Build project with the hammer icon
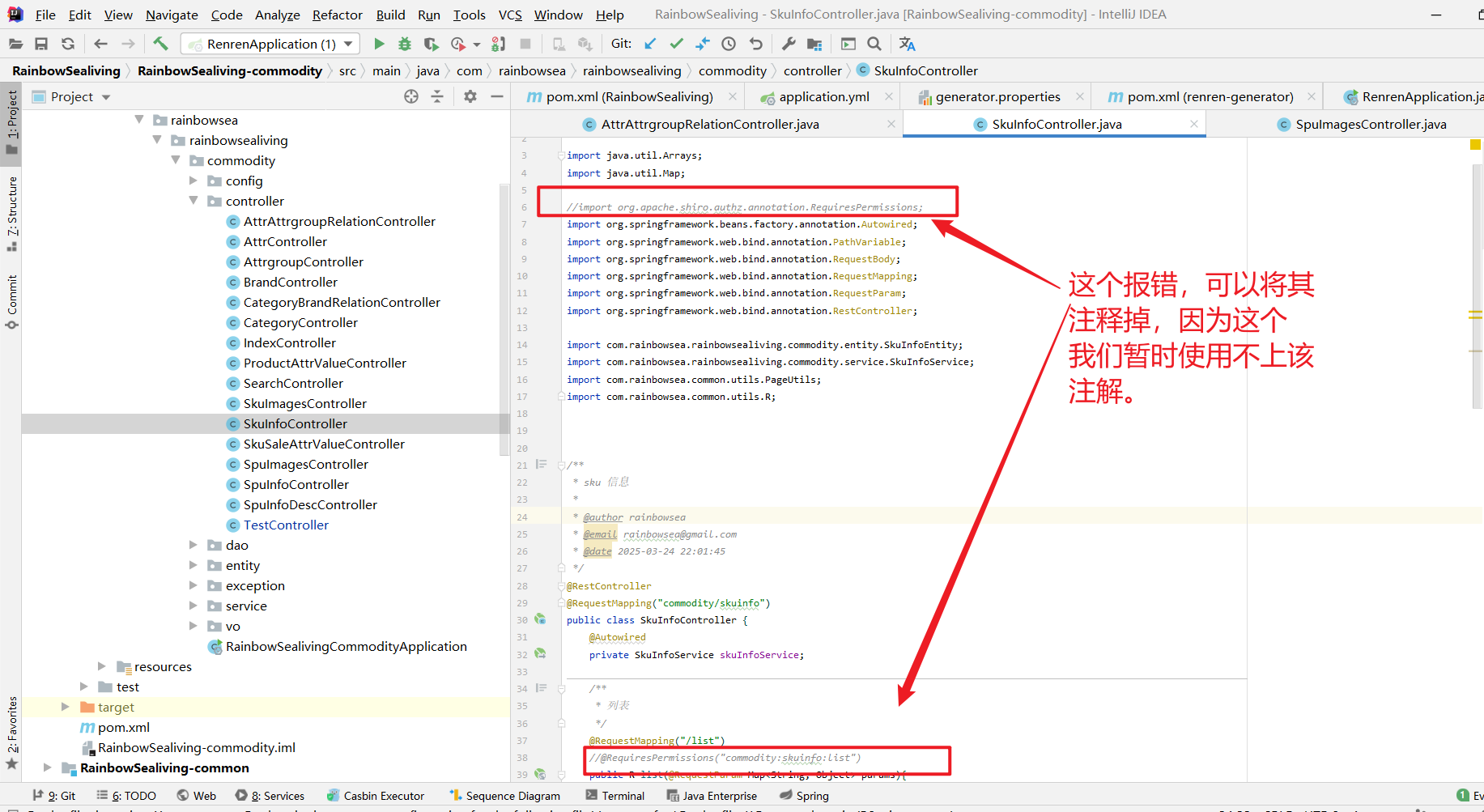 click(160, 44)
